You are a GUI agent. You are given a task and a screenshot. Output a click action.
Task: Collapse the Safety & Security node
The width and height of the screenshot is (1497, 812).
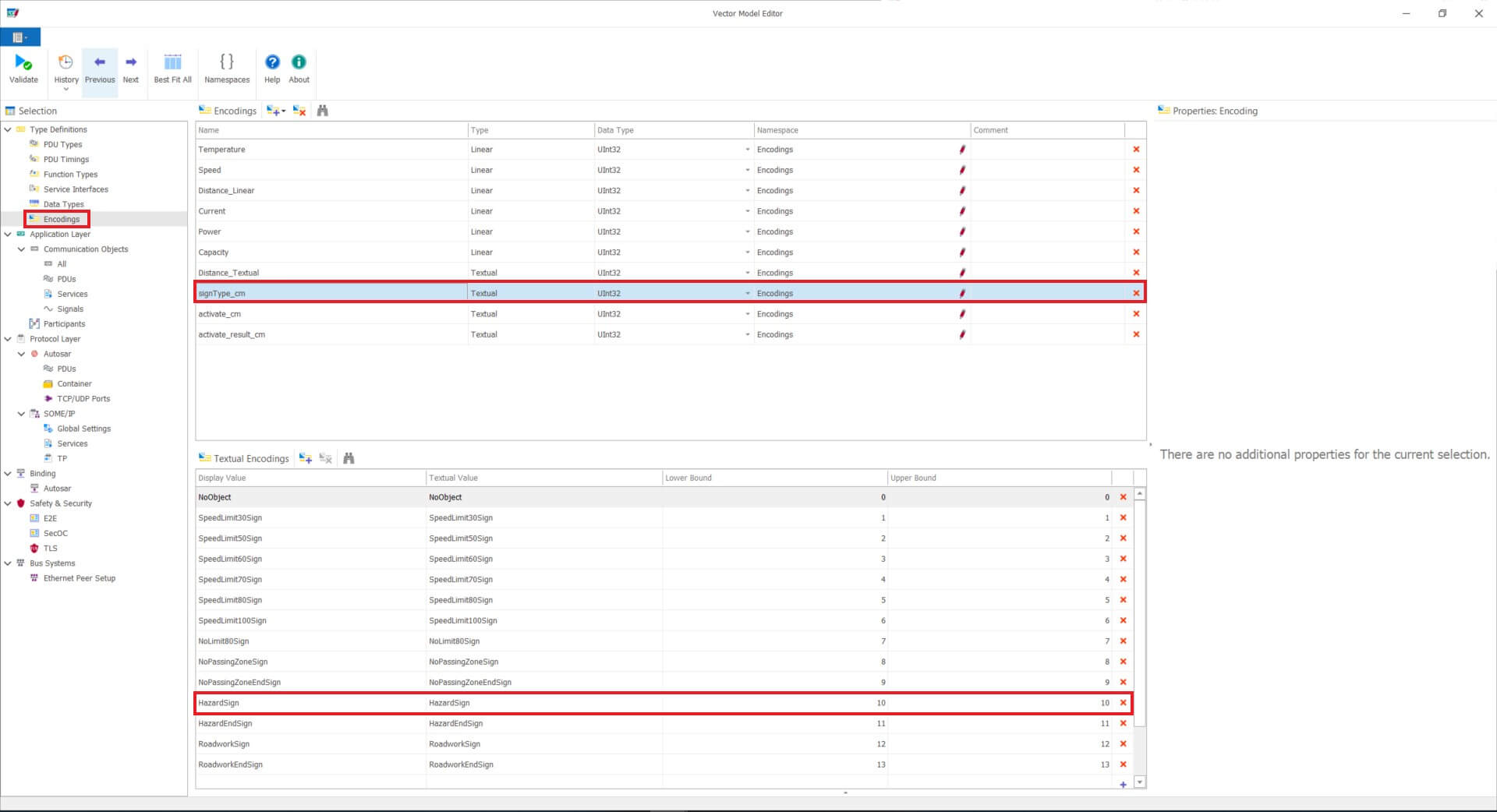tap(8, 503)
